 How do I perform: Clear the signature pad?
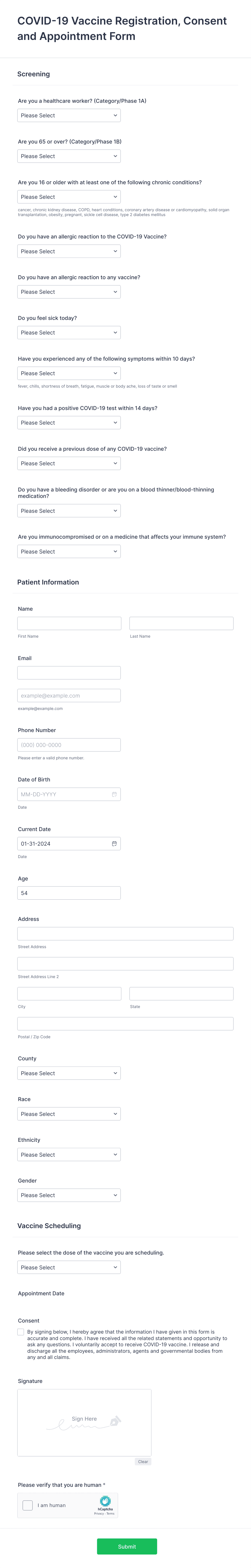point(143,1461)
